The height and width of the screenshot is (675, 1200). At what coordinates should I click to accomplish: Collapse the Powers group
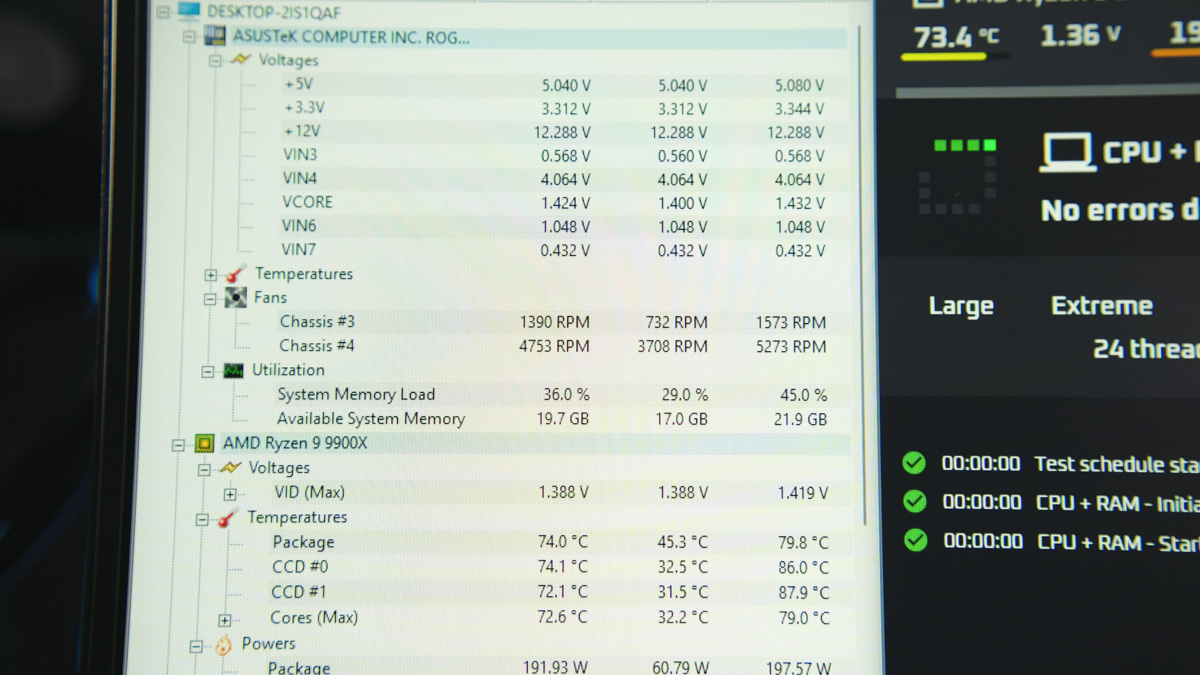click(x=197, y=646)
